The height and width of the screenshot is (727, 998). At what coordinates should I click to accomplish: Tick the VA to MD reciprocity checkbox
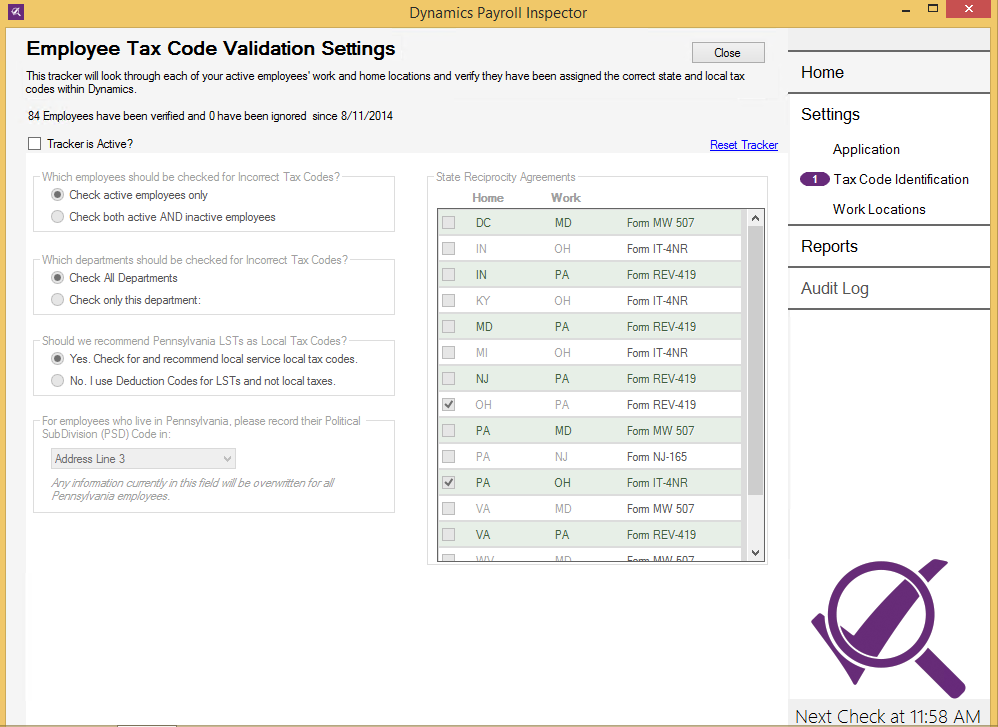[449, 509]
